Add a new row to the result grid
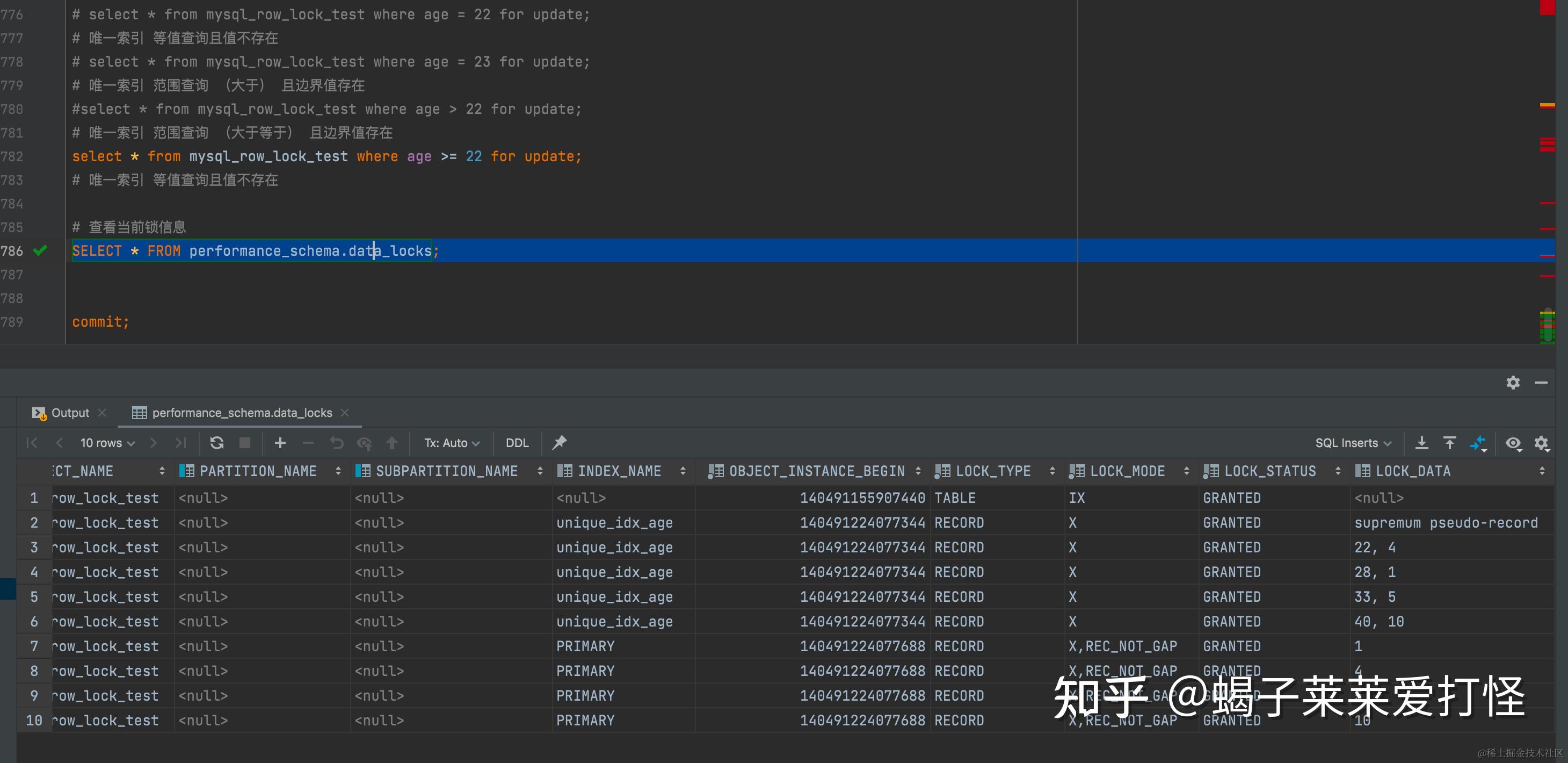Image resolution: width=1568 pixels, height=763 pixels. [280, 443]
